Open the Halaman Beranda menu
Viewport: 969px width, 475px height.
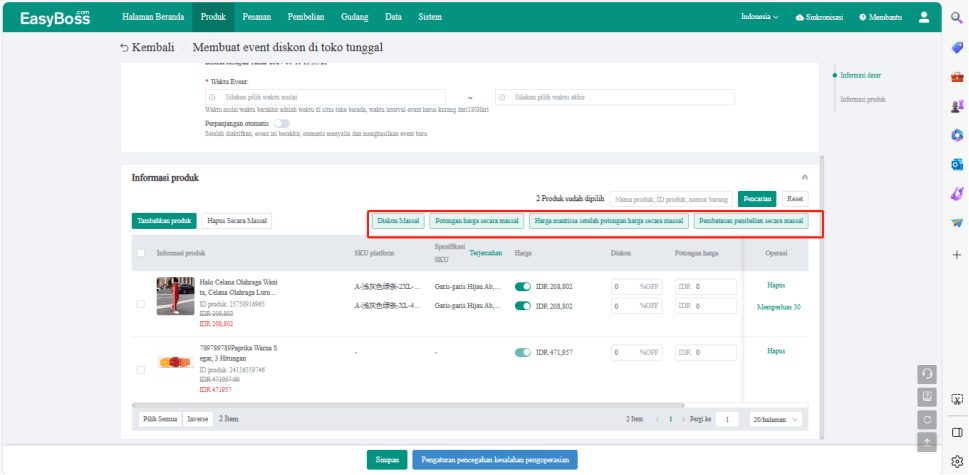153,17
